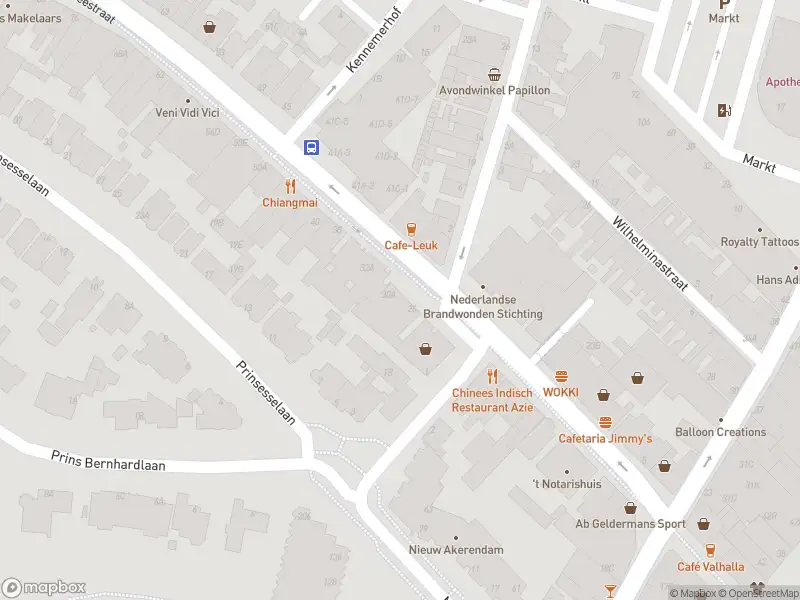Click the EV charging station icon near Markt
This screenshot has height=600, width=800.
point(724,110)
